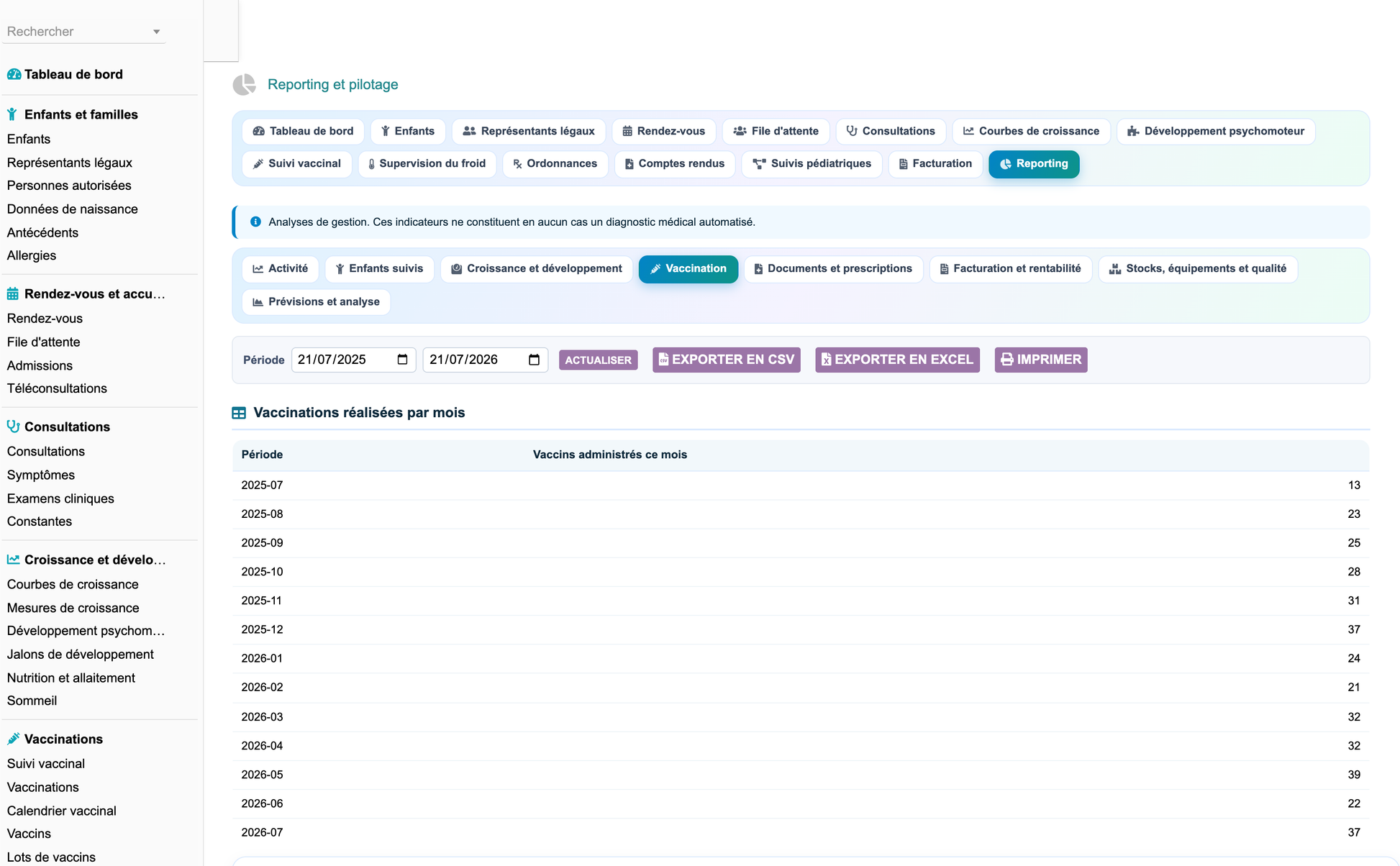Screen dimensions: 1400x866
Task: Select the Comptes rendus tab
Action: tap(674, 164)
